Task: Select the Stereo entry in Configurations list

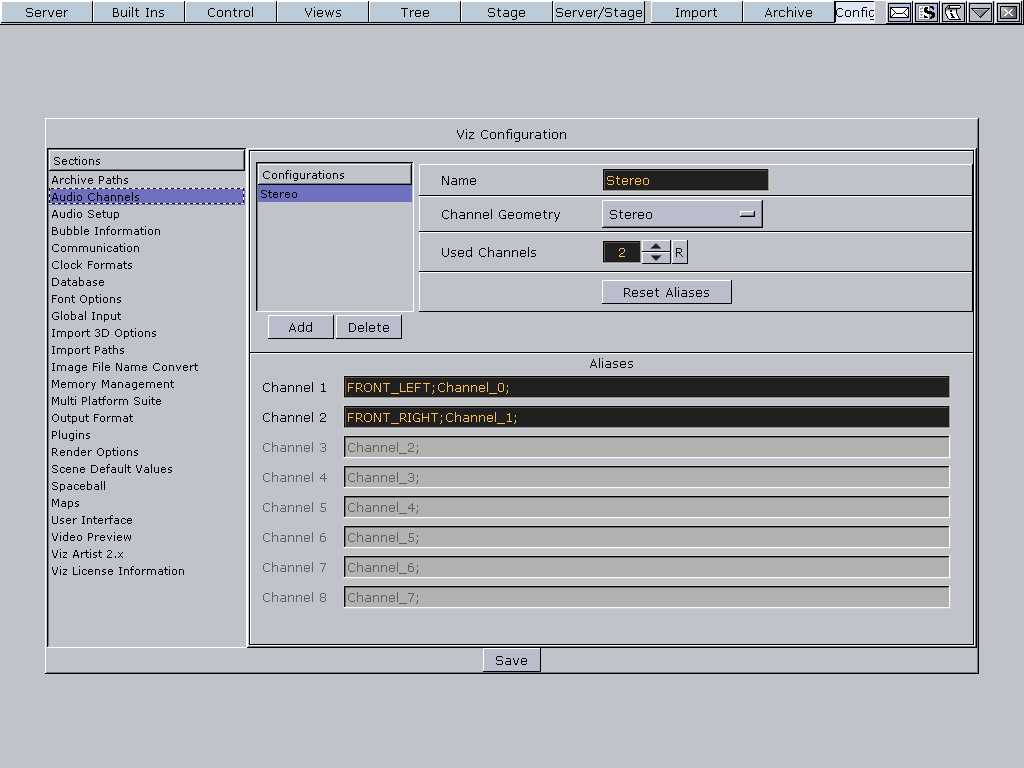Action: [334, 193]
